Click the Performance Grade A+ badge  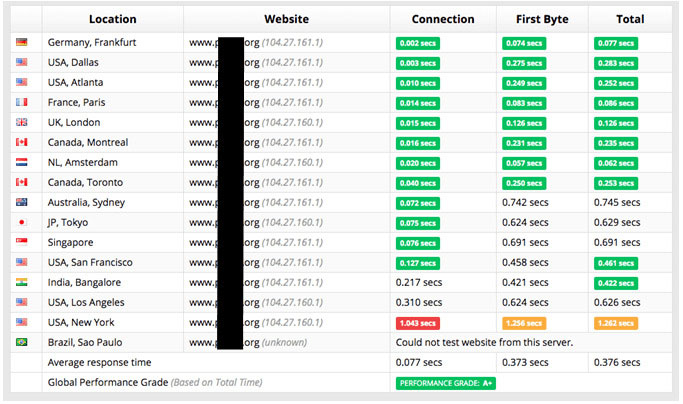point(446,383)
